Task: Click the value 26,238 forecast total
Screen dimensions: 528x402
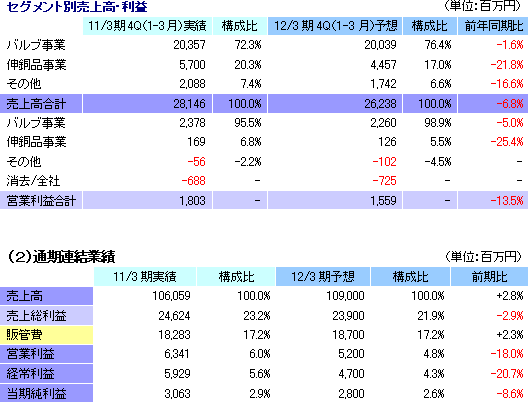Action: click(380, 104)
